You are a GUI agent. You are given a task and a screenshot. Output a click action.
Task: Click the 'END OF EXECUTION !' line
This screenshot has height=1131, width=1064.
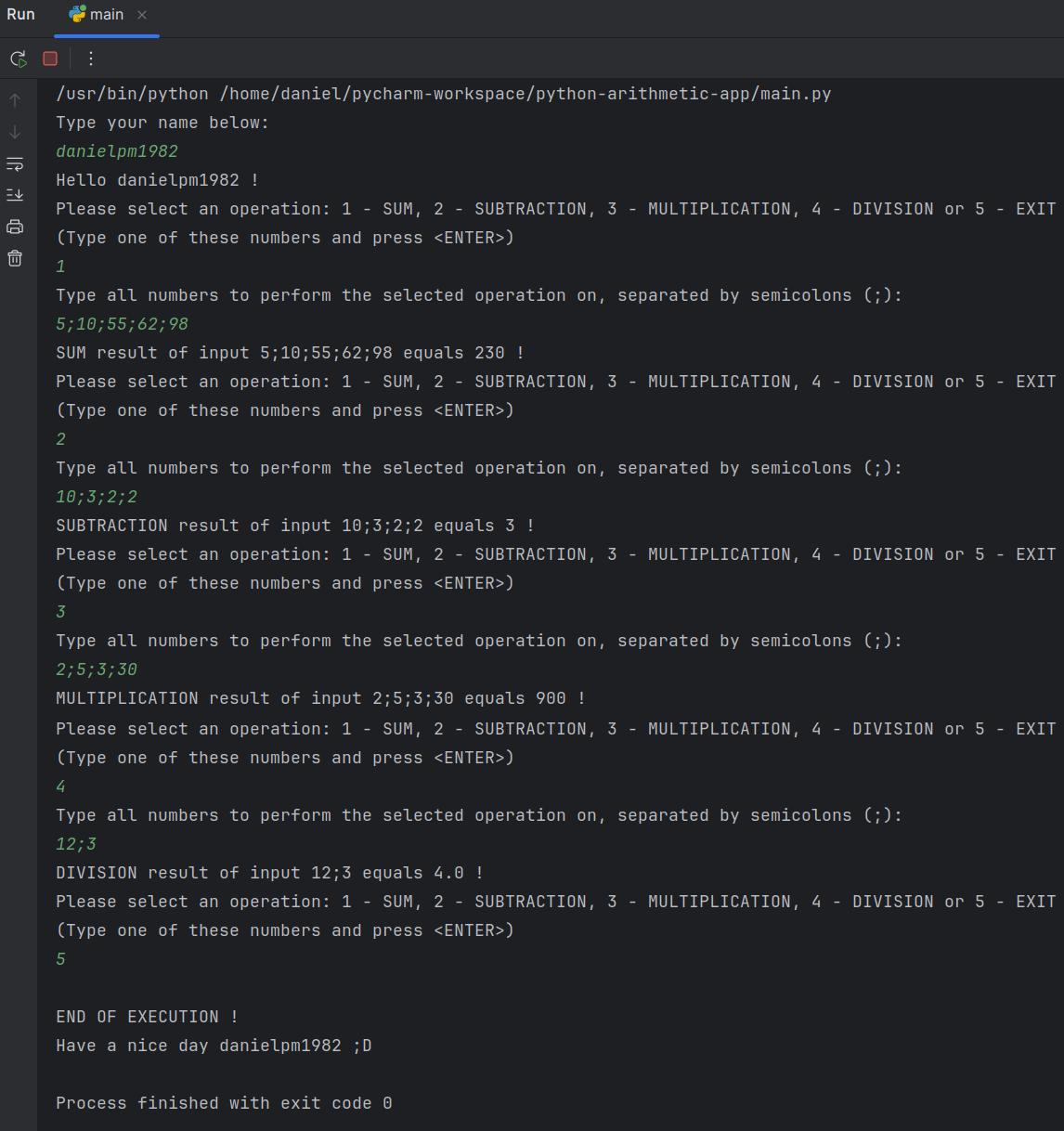(148, 1017)
